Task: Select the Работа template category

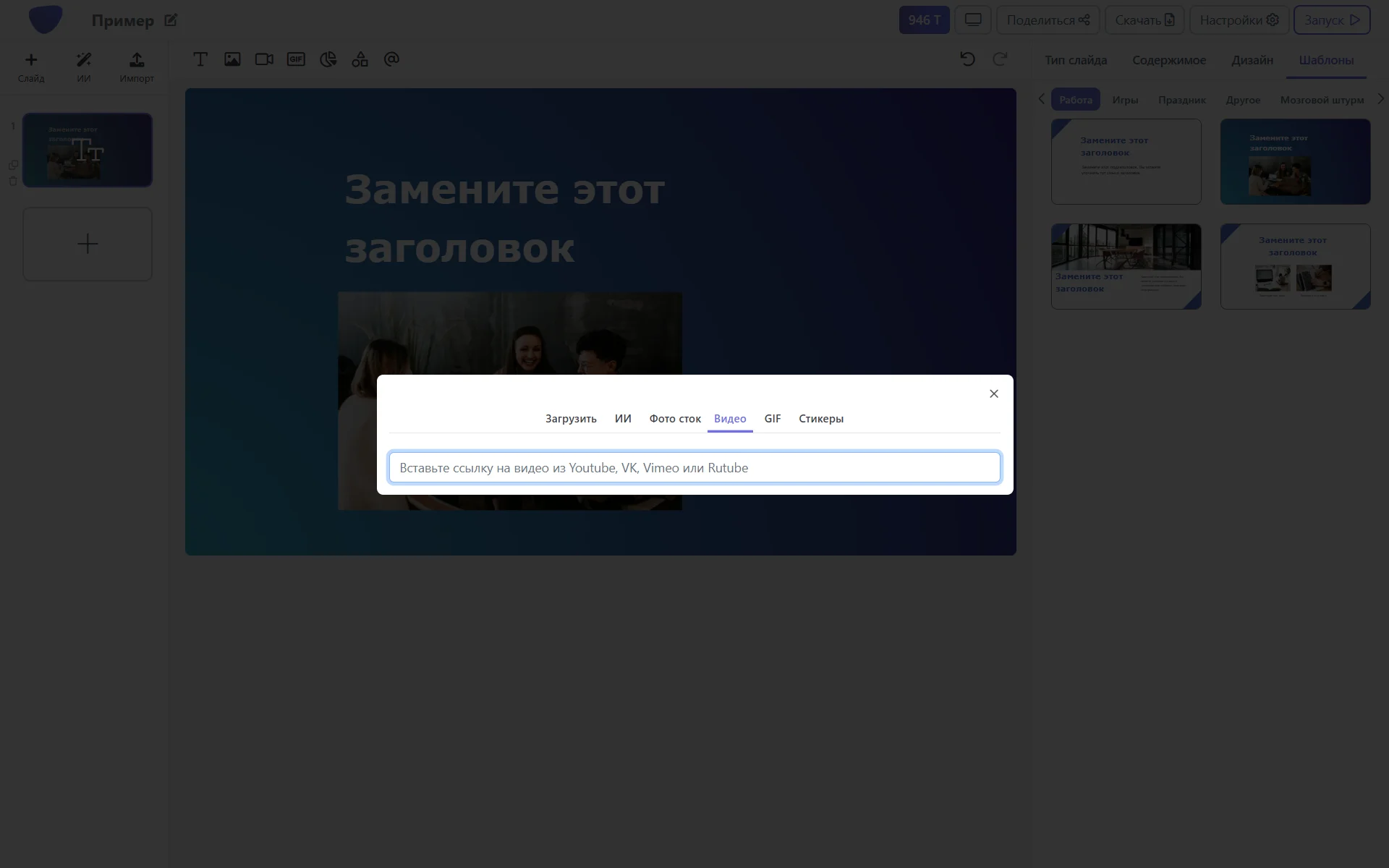Action: (x=1076, y=100)
